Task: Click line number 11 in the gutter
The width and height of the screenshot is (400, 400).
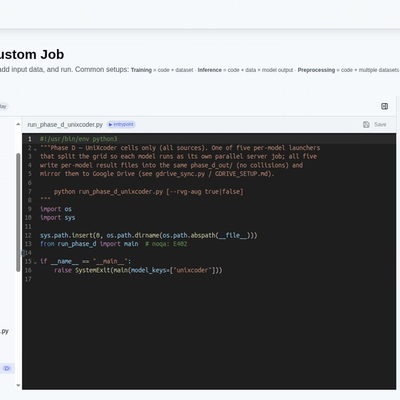Action: pos(28,227)
